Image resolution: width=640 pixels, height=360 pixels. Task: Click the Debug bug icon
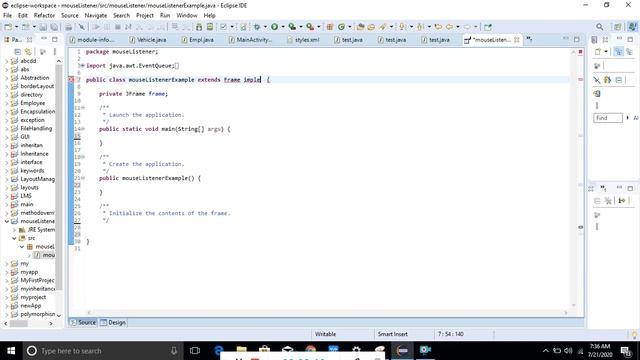click(x=257, y=27)
